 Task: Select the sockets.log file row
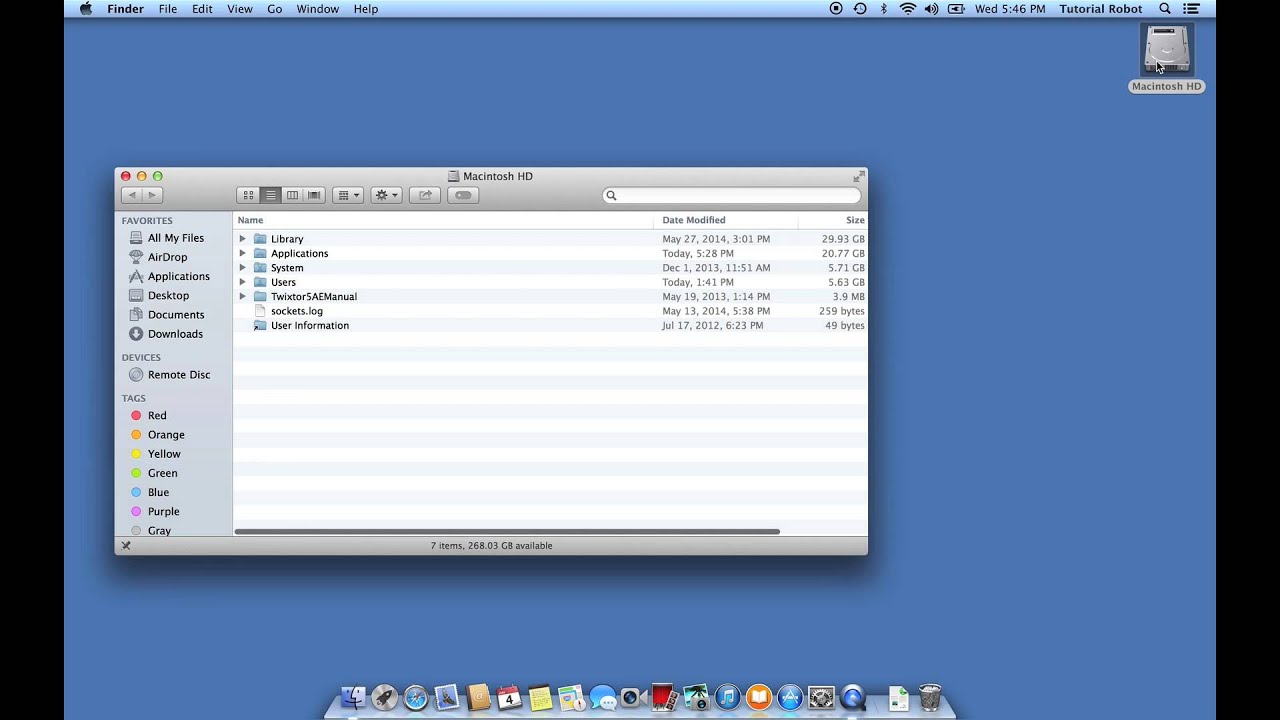[x=550, y=311]
